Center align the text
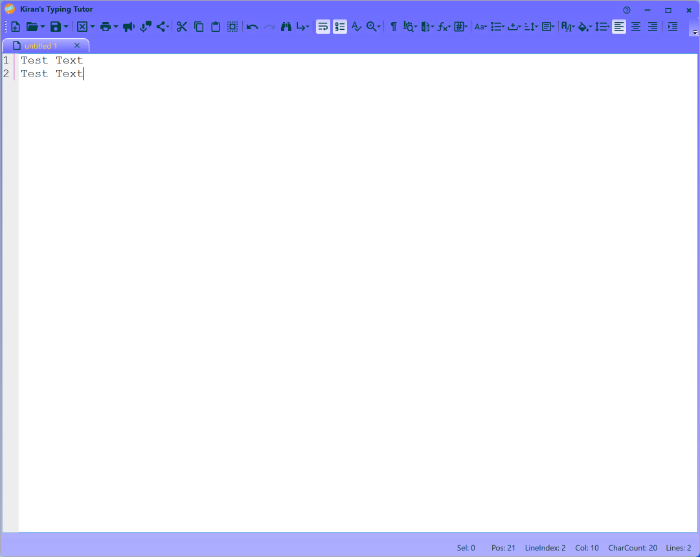The height and width of the screenshot is (557, 700). coord(636,27)
